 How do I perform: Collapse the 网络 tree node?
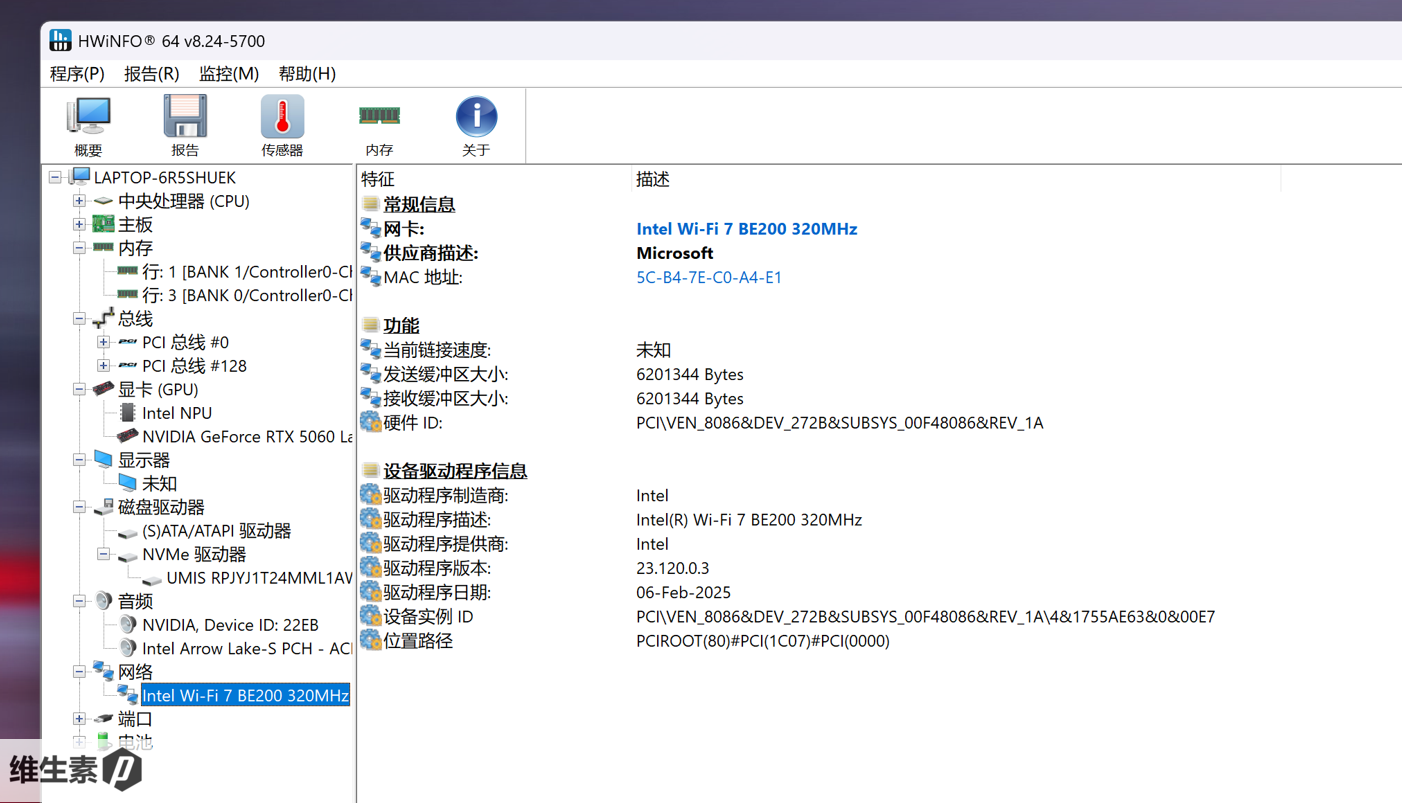79,672
